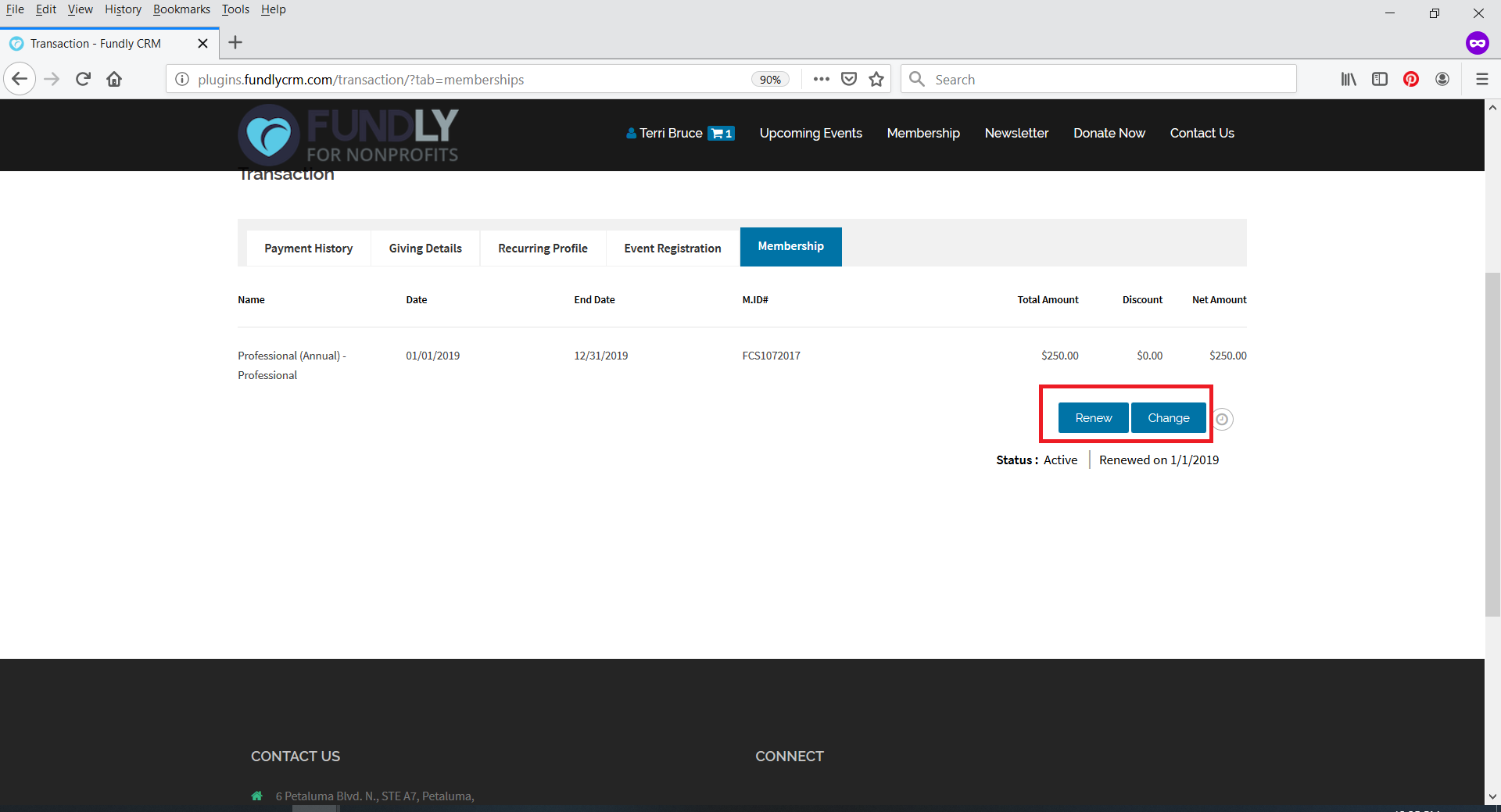The width and height of the screenshot is (1501, 812).
Task: Close the Transaction - Fundly CRM tab
Action: [202, 43]
